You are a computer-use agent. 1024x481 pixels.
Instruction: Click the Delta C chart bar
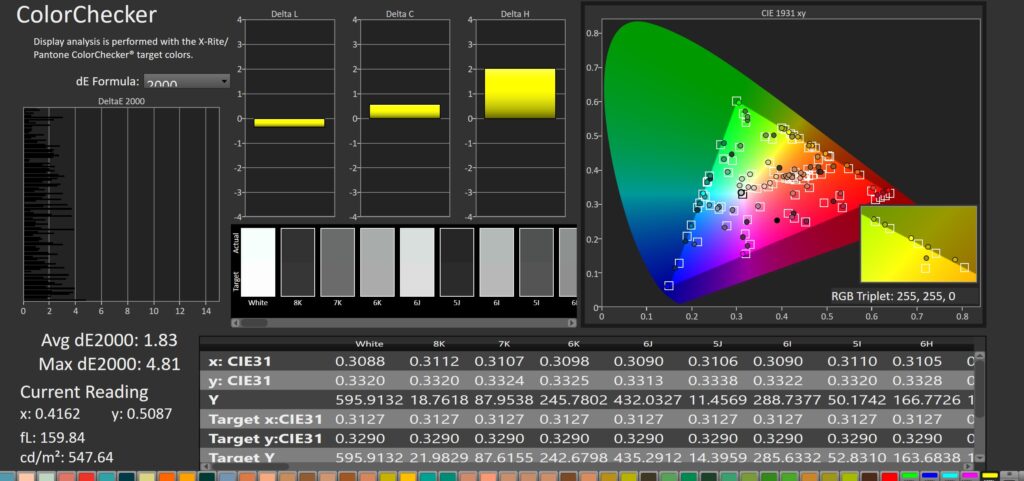point(404,111)
